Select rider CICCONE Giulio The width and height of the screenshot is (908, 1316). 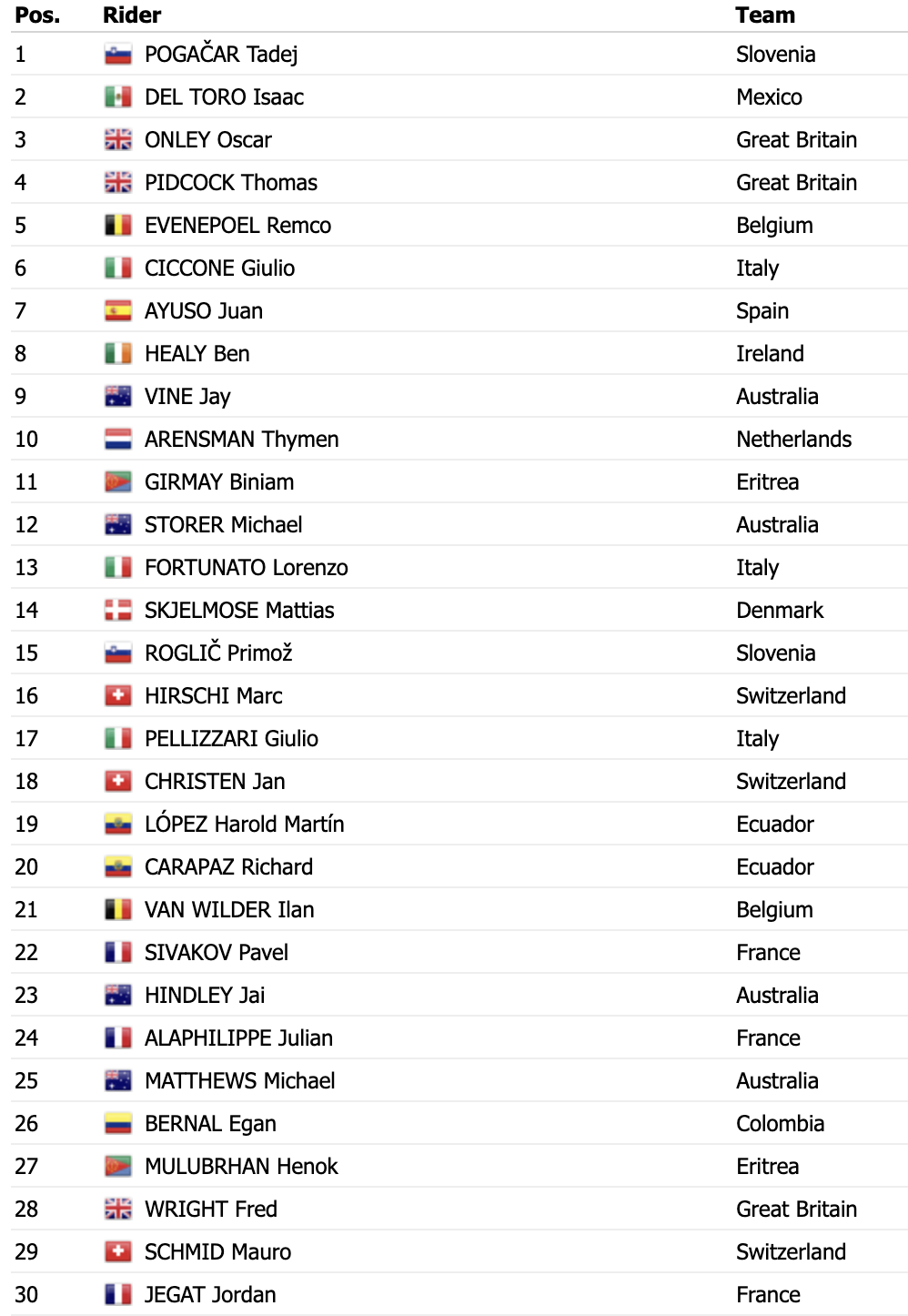220,268
